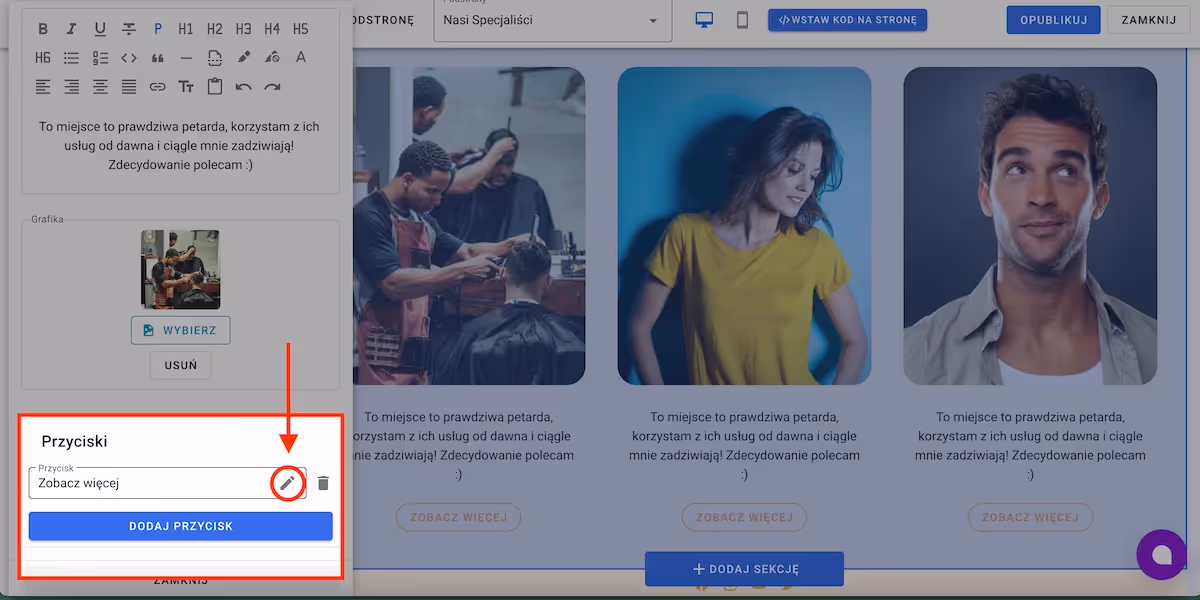This screenshot has height=600, width=1200.
Task: Switch to desktop preview mode
Action: pyautogui.click(x=705, y=20)
